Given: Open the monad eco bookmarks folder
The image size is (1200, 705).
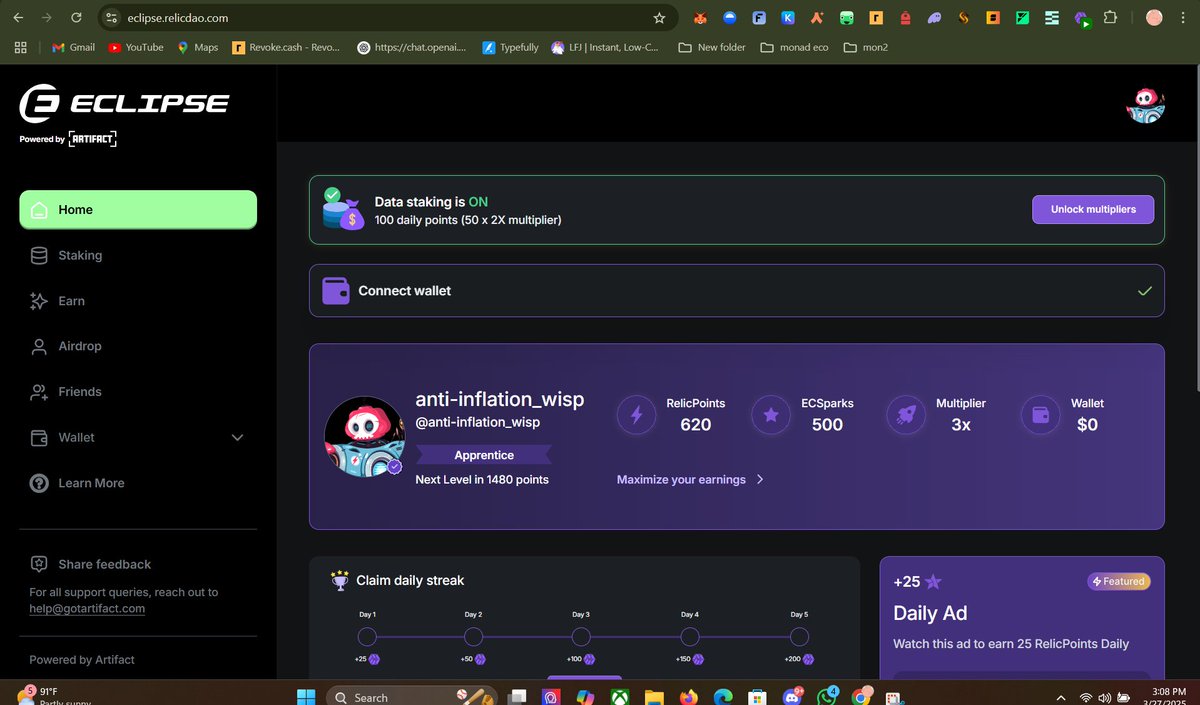Looking at the screenshot, I should pos(794,47).
